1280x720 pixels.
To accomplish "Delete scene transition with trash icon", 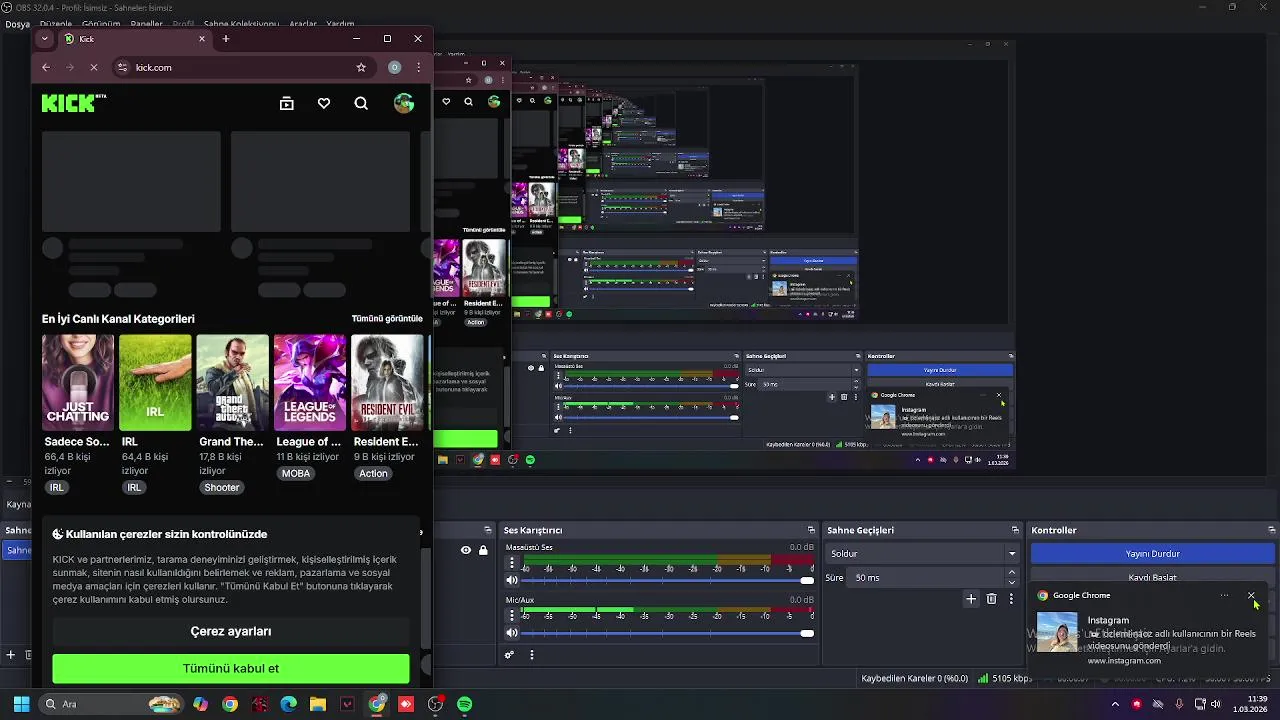I will coord(991,599).
